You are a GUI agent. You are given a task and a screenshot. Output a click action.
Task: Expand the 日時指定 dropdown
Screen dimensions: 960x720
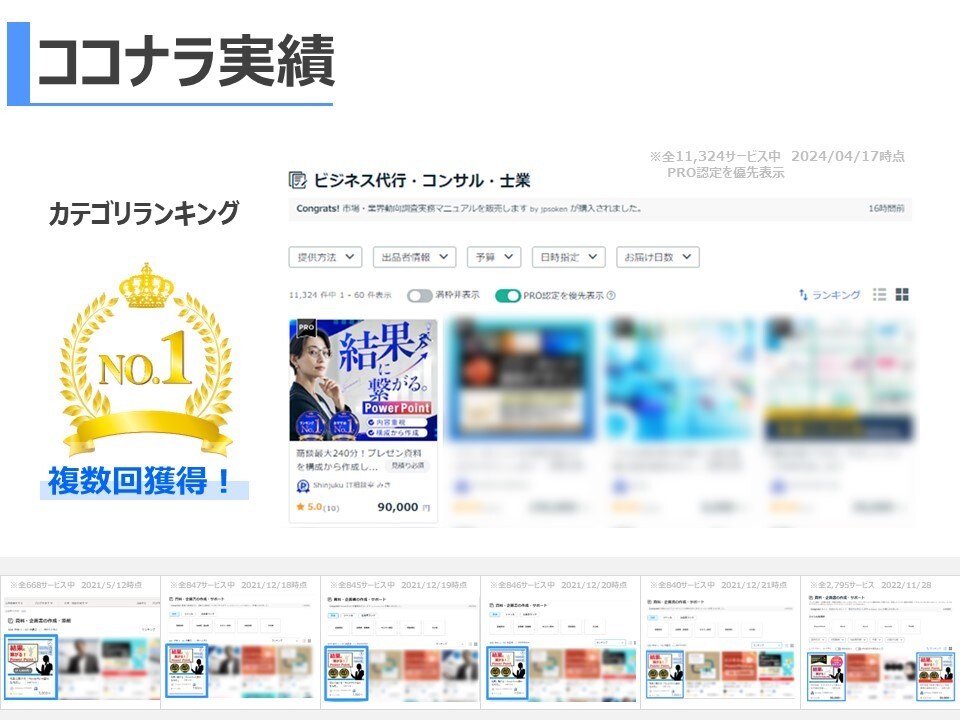click(569, 257)
